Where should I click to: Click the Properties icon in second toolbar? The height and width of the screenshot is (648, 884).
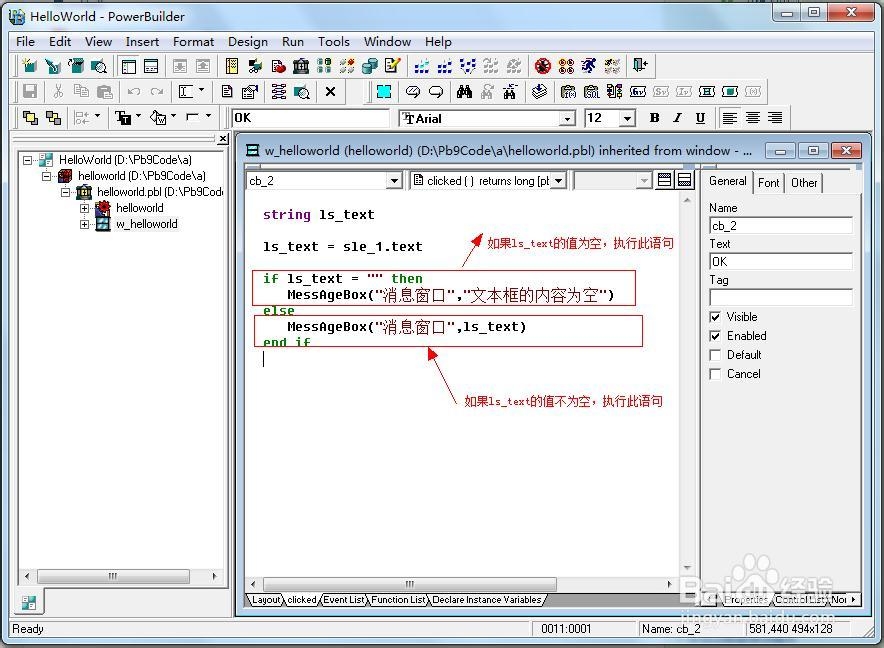point(249,91)
